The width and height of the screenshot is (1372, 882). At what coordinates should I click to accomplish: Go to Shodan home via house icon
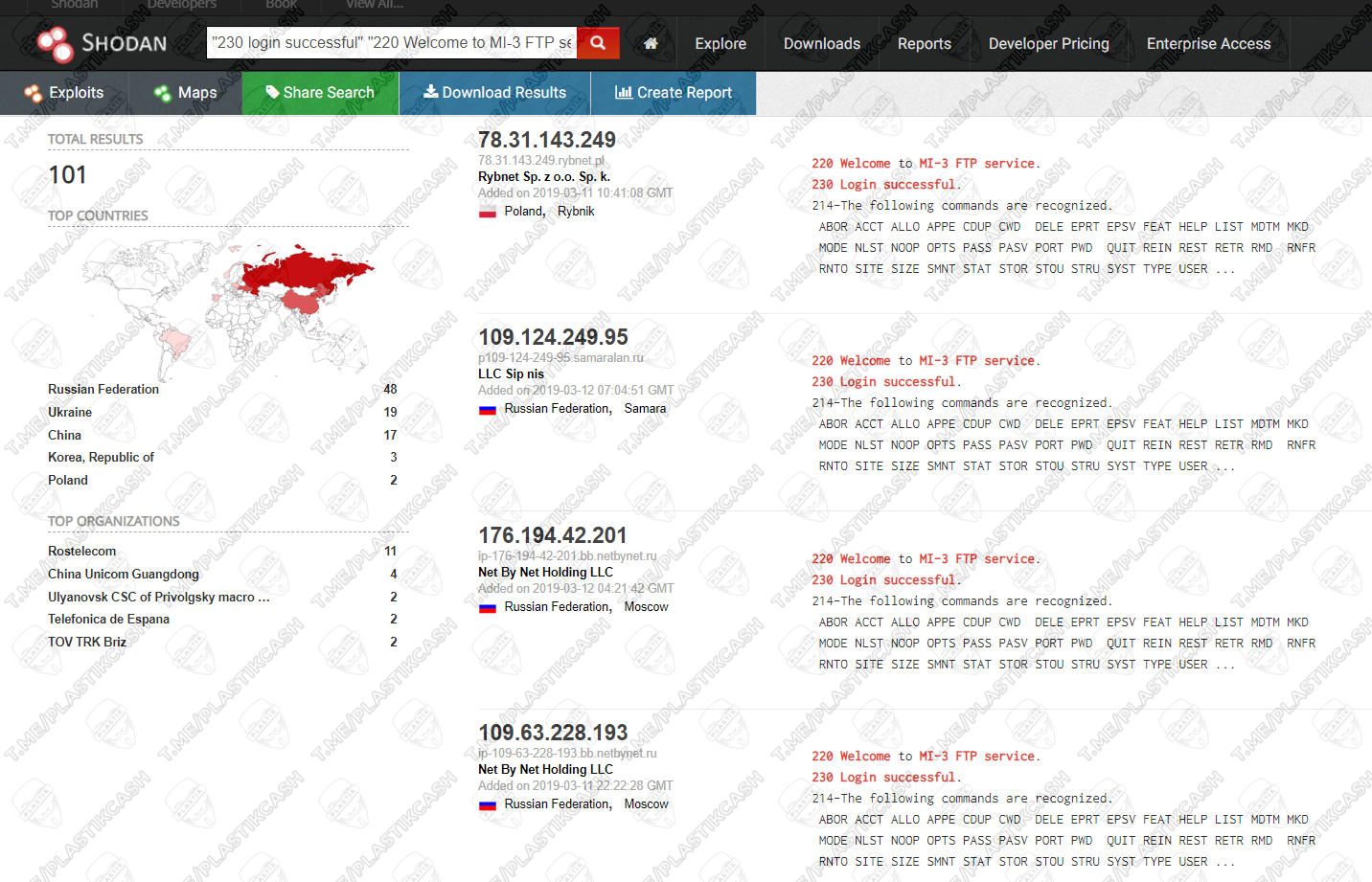pos(651,43)
